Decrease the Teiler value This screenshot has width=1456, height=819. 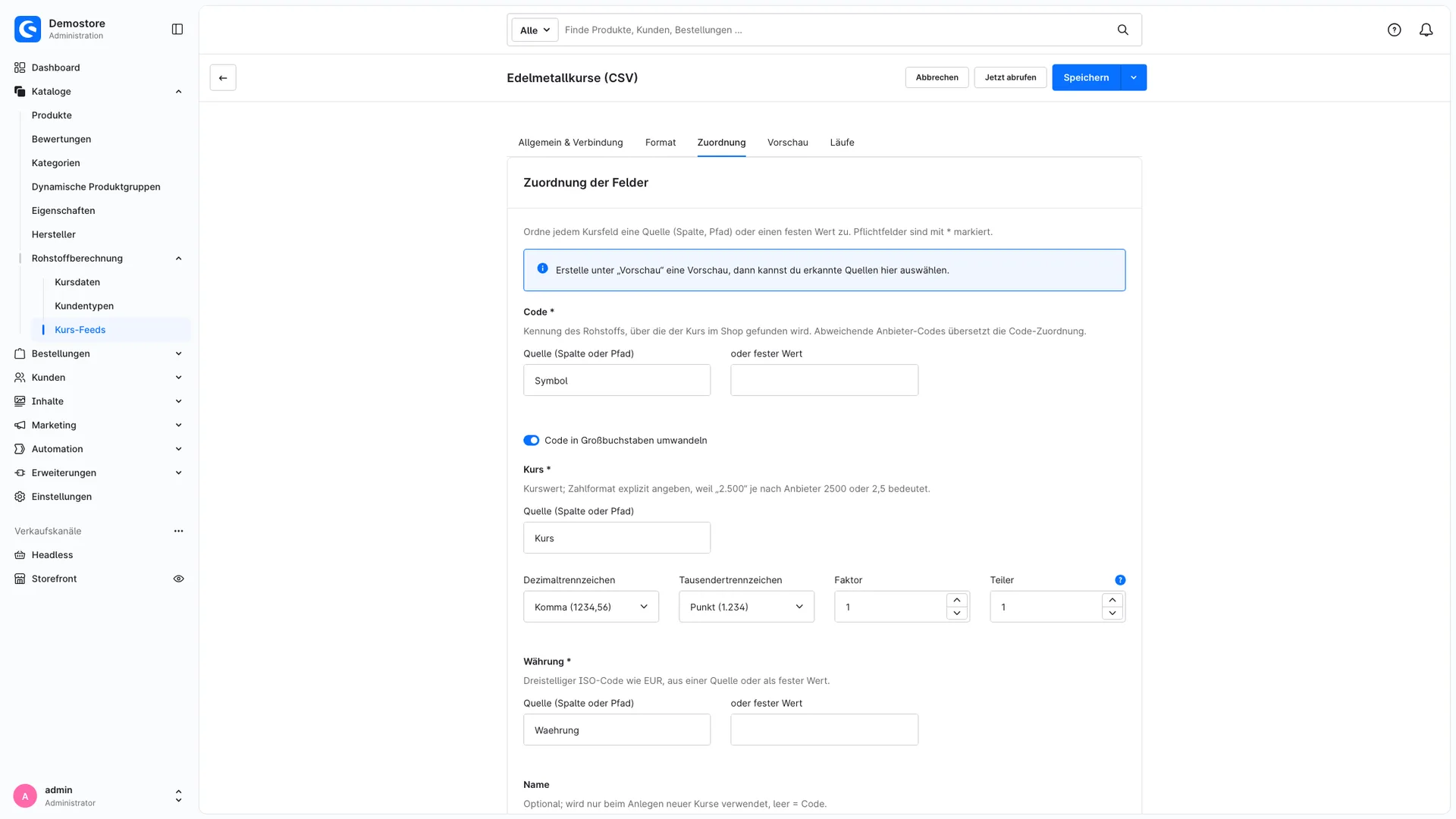1112,613
